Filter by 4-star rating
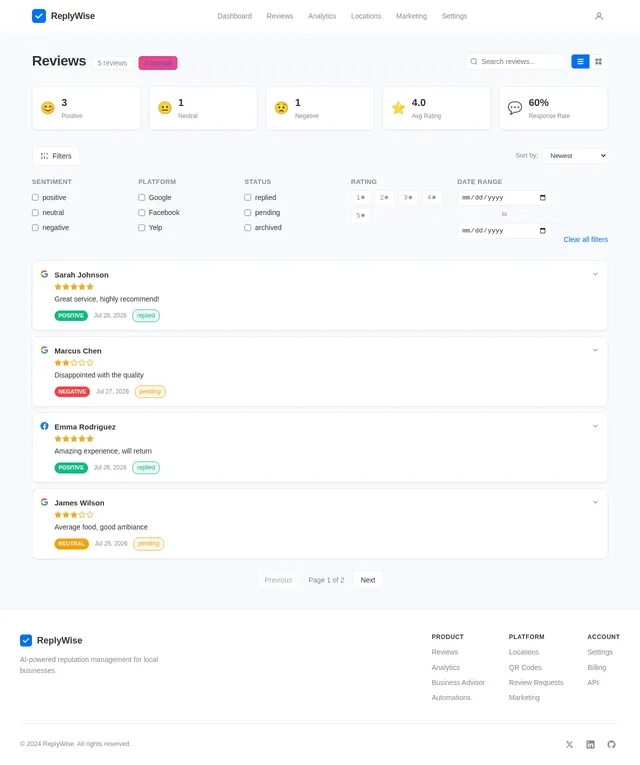The height and width of the screenshot is (765, 640). point(432,198)
